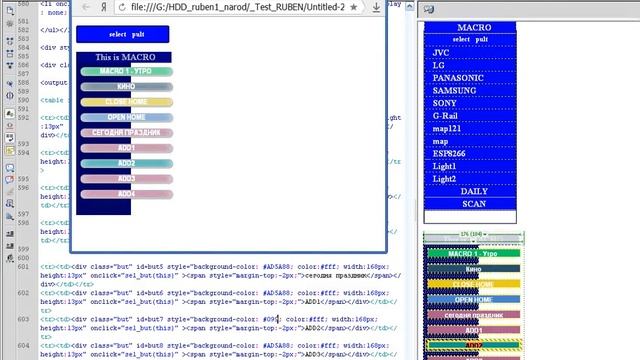Collapse selection icon in code toolbar

click(10, 53)
